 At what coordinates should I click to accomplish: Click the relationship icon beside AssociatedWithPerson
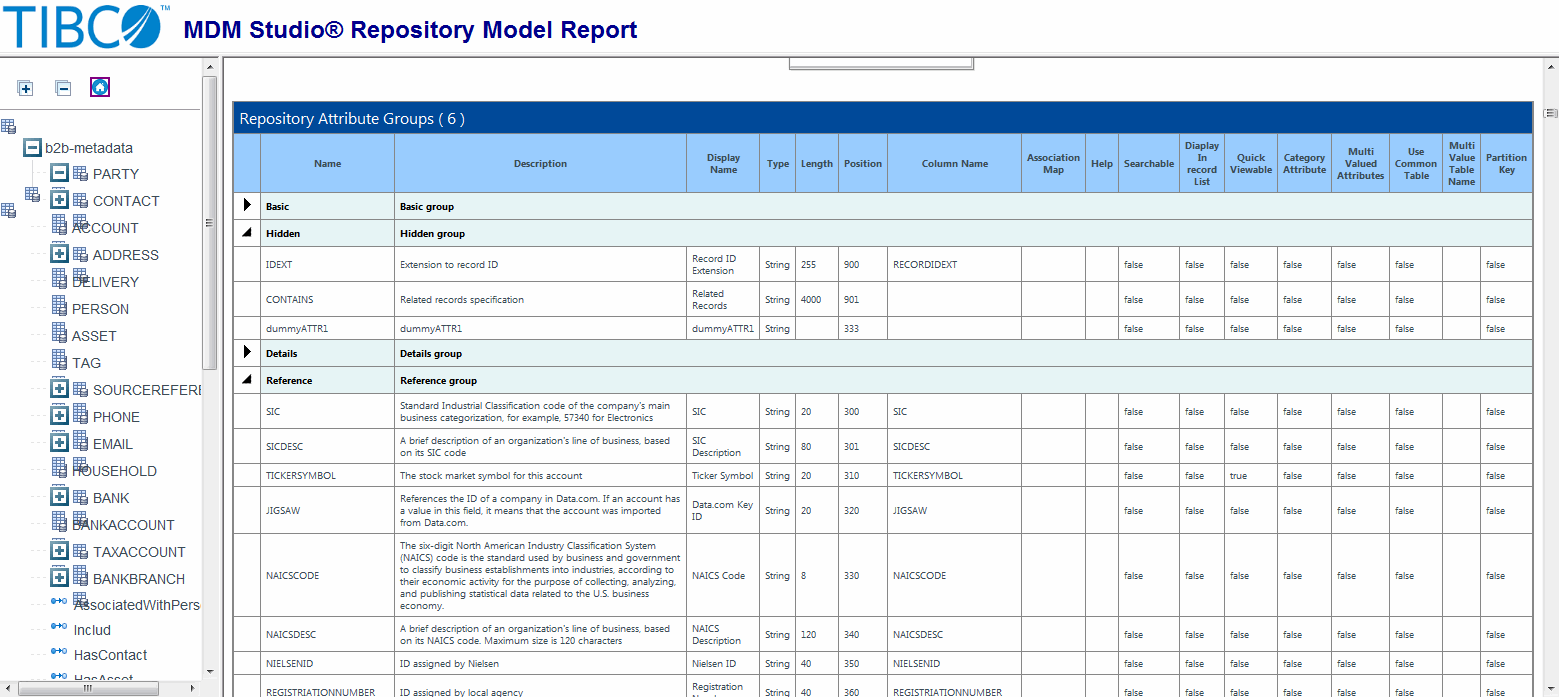[59, 601]
